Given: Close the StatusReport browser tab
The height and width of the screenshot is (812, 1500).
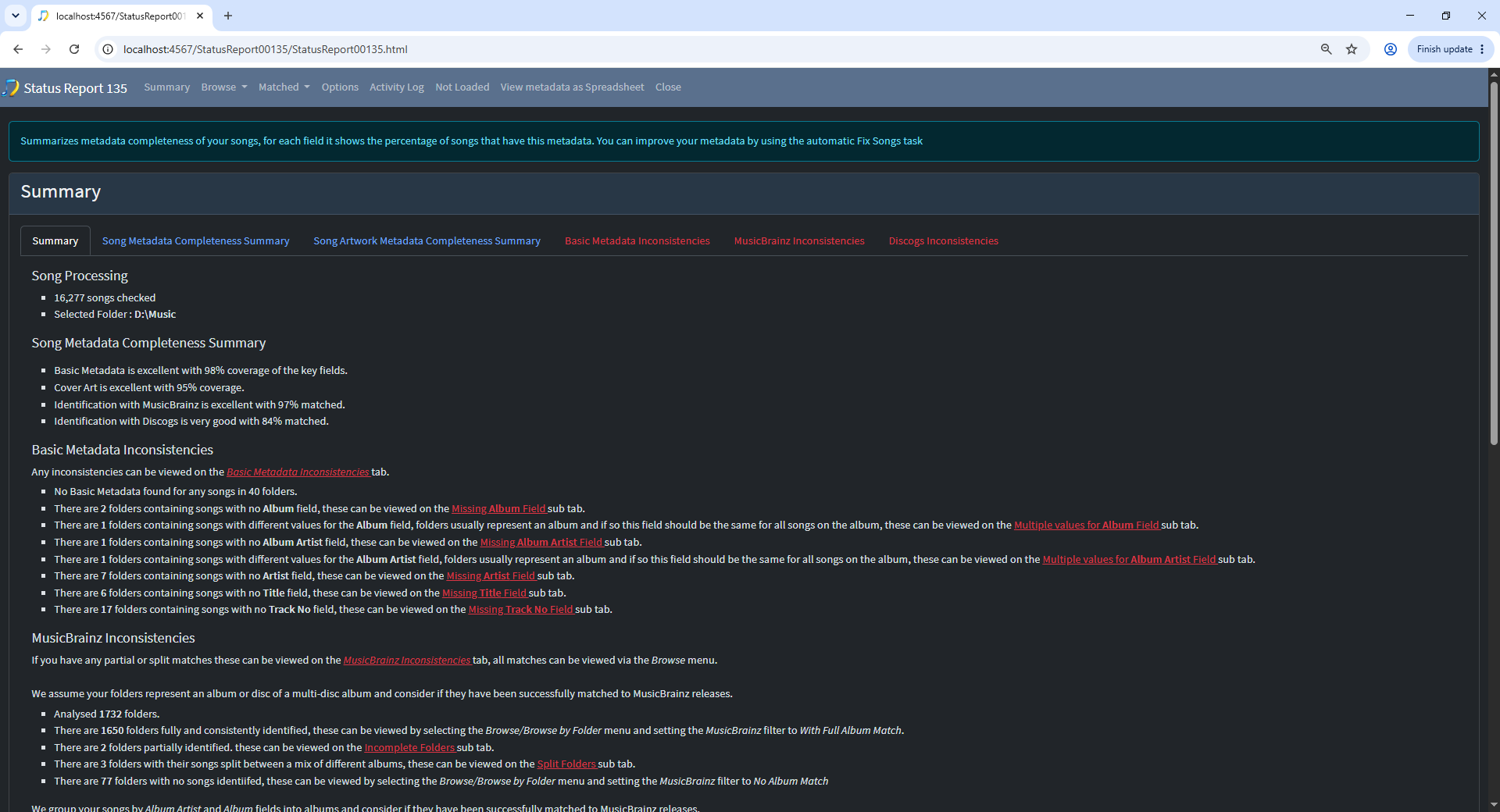Looking at the screenshot, I should pyautogui.click(x=200, y=16).
